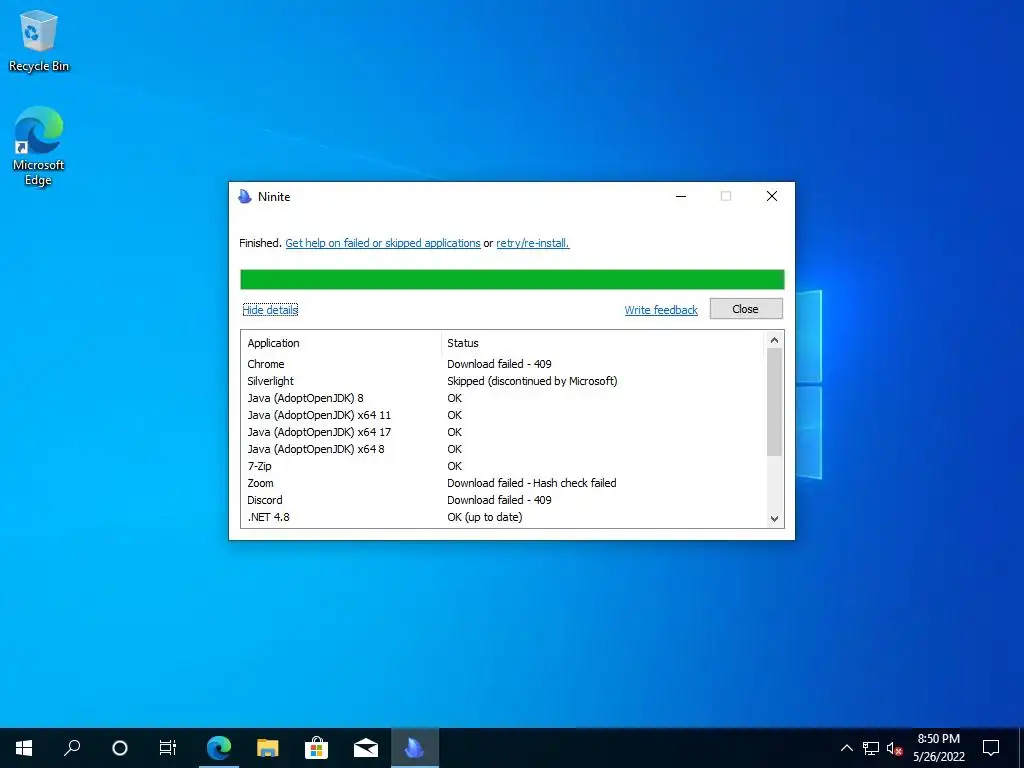Click the scroll up arrow in details list
1024x768 pixels.
coord(774,340)
